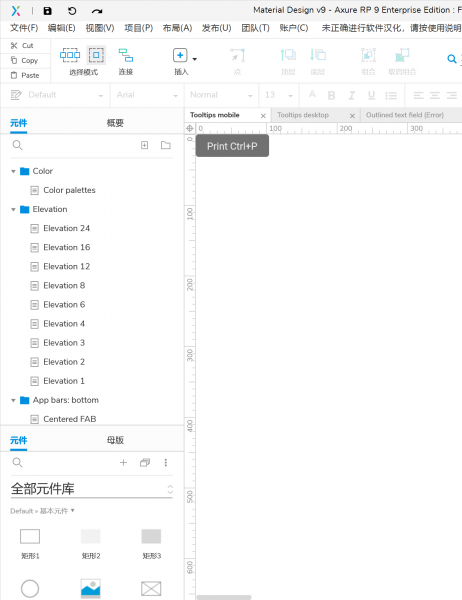The image size is (462, 600).
Task: Click the Axure X logo icon
Action: click(x=16, y=11)
